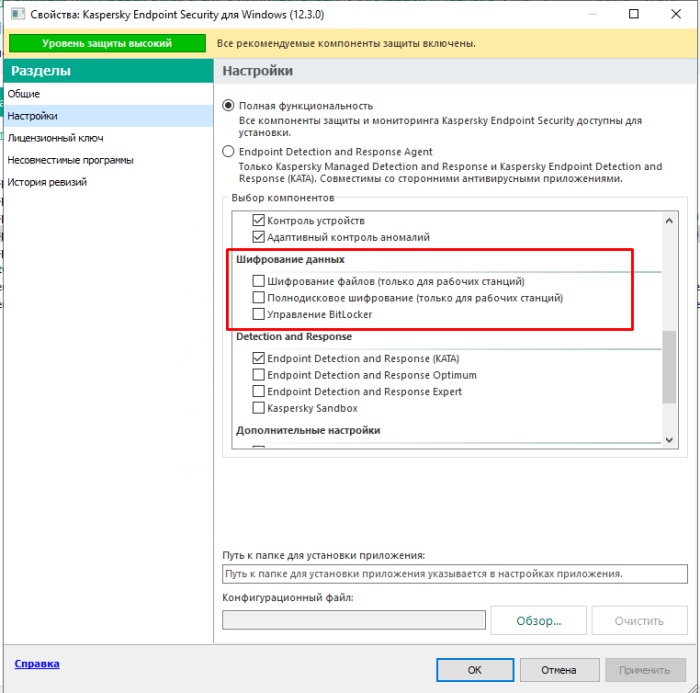The width and height of the screenshot is (700, 693).
Task: Click the Применить button
Action: [x=645, y=670]
